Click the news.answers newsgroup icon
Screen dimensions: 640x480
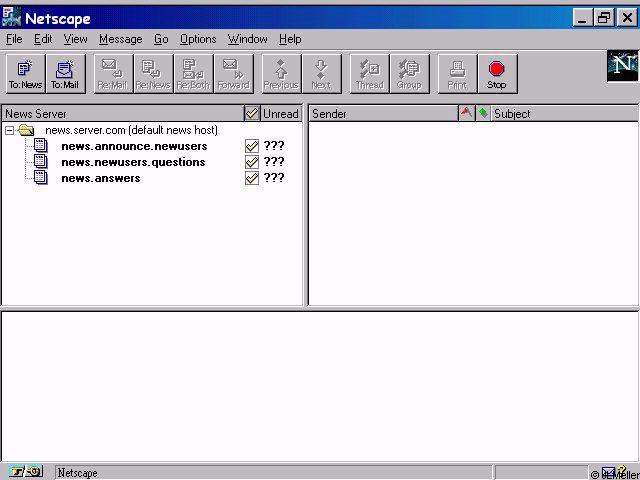[40, 178]
